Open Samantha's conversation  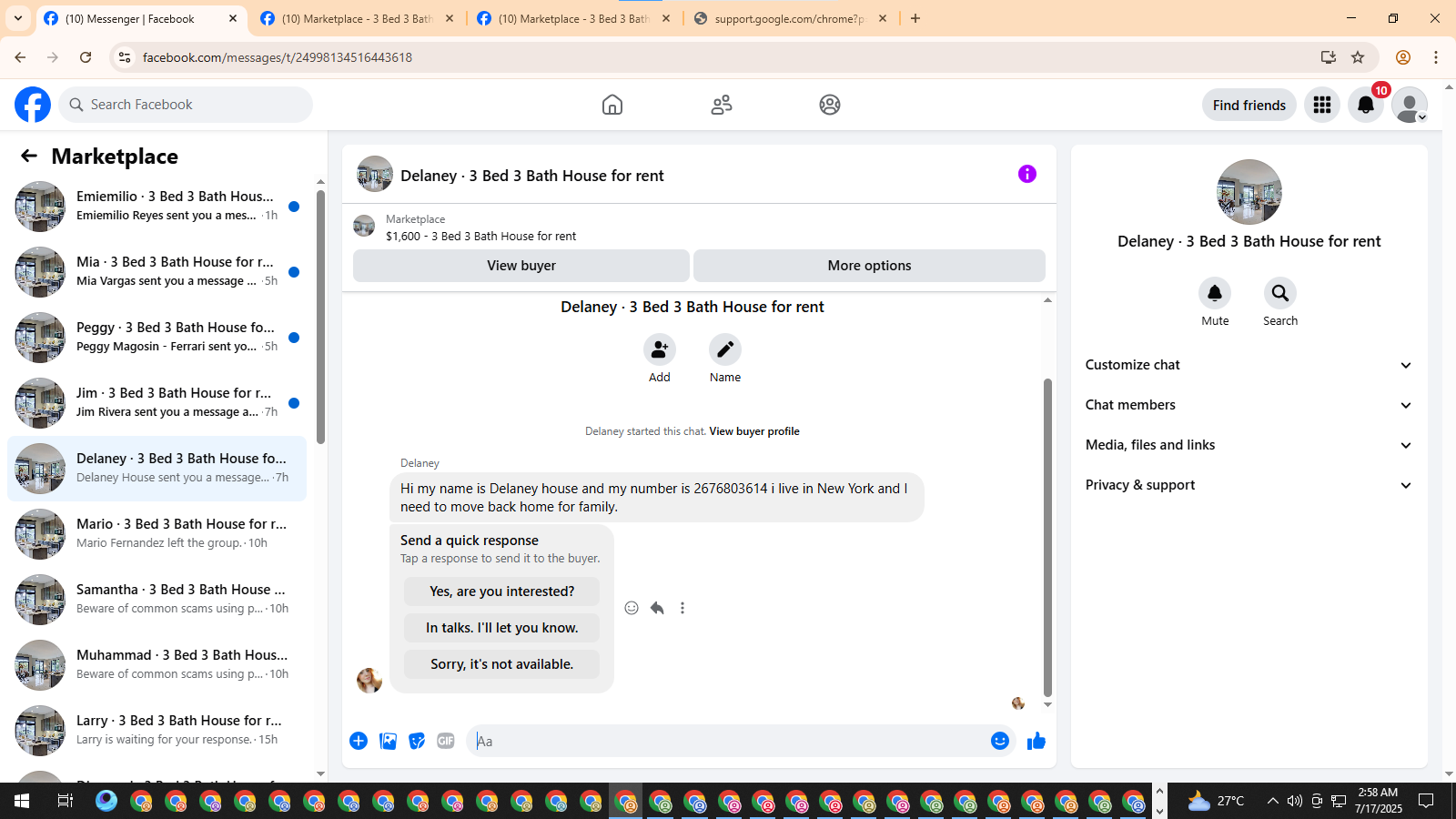pos(157,600)
